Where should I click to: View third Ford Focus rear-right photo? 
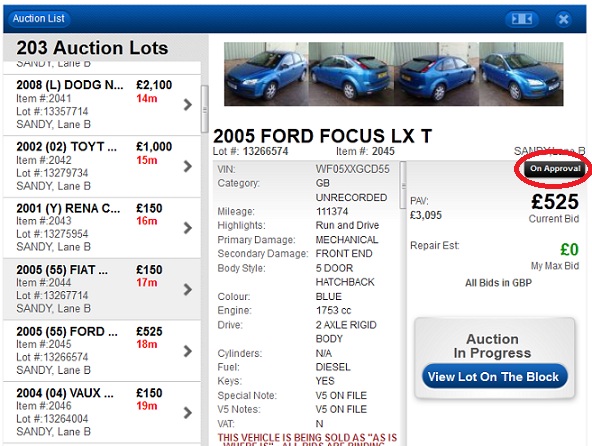436,74
